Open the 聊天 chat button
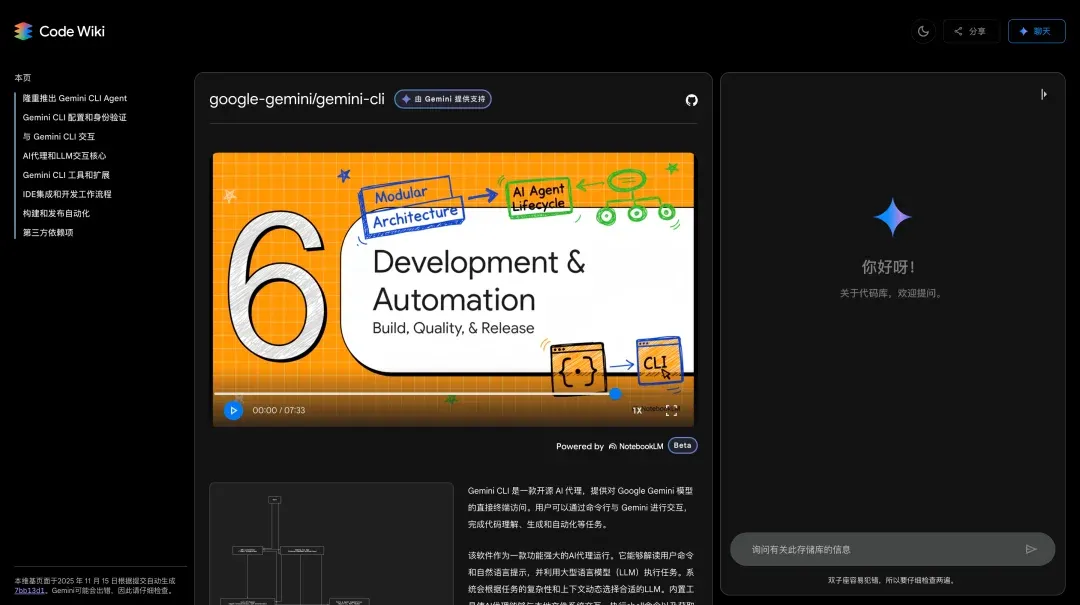 1036,31
